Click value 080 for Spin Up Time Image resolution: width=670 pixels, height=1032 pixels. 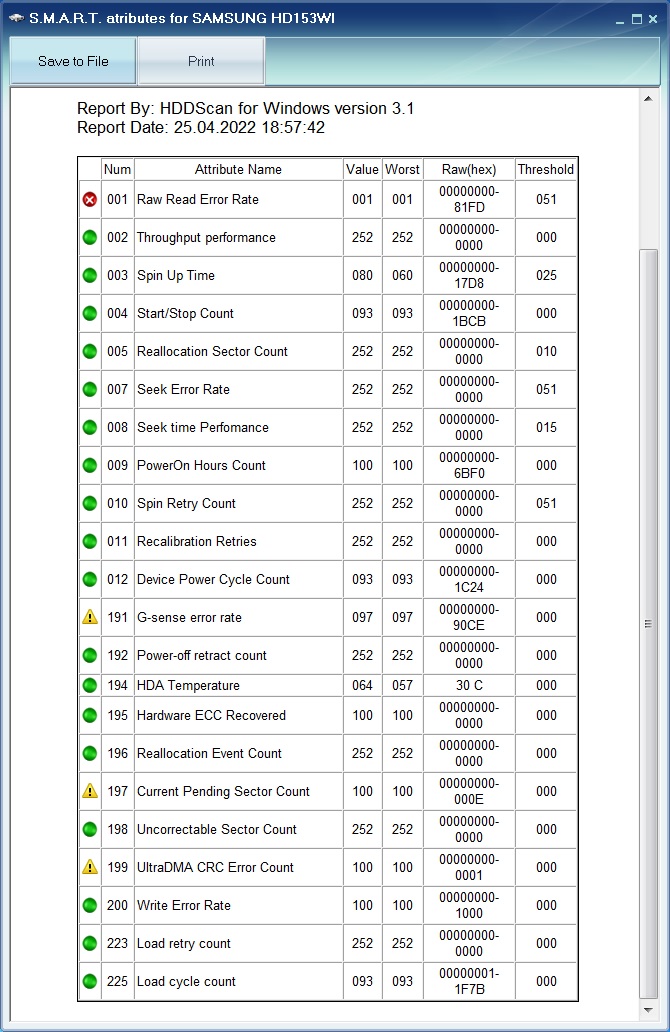pyautogui.click(x=362, y=276)
